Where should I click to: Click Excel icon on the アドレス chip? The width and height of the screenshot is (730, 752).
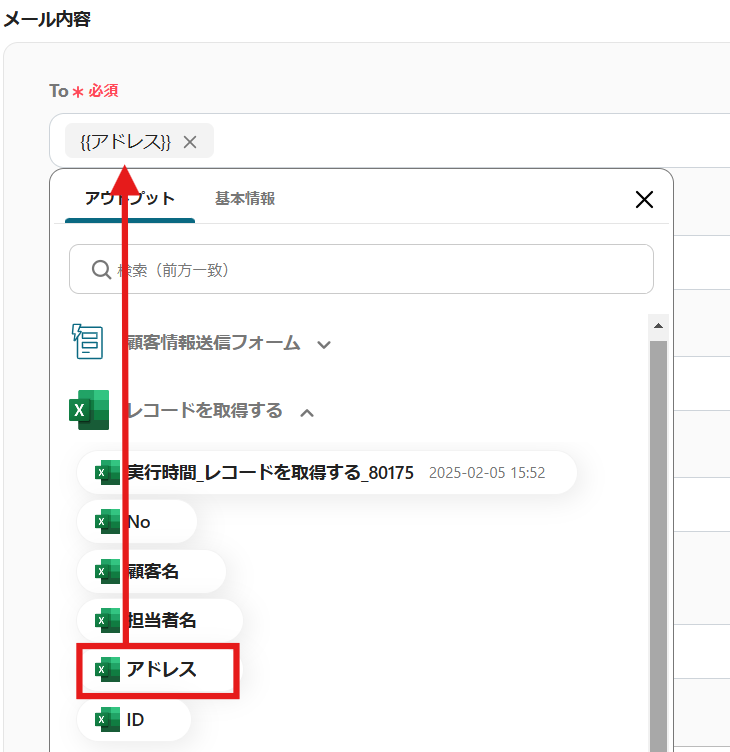coord(107,670)
